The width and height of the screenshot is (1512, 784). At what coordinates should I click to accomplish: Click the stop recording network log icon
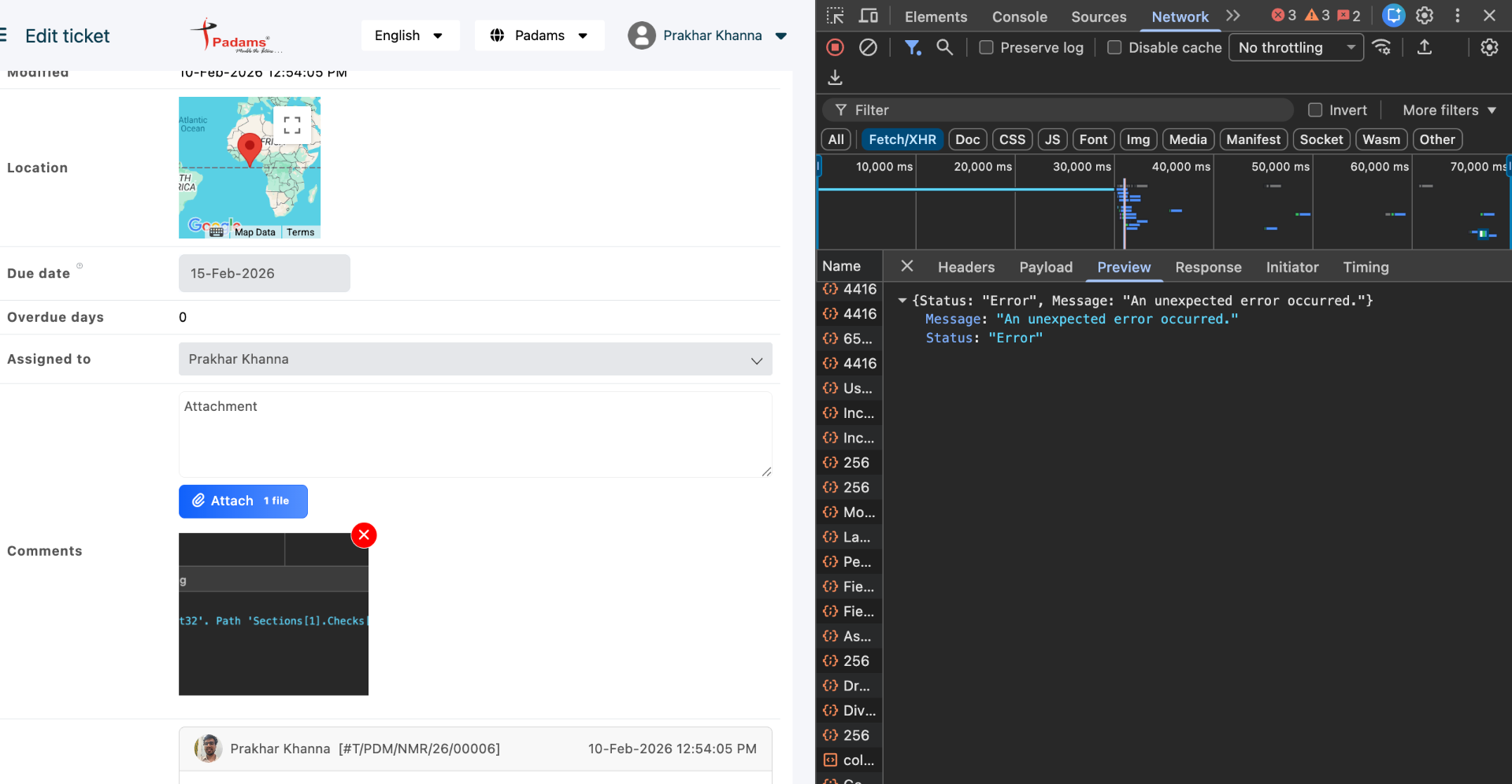[x=836, y=48]
